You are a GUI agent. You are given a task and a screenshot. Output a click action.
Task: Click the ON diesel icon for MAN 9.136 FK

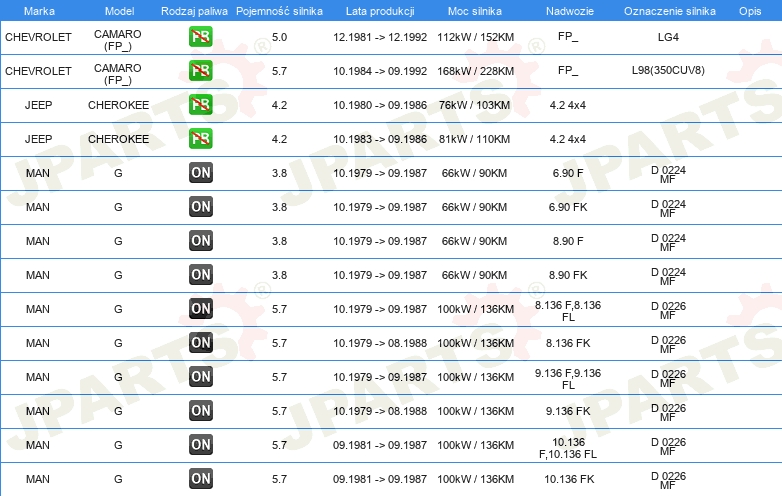tap(200, 410)
